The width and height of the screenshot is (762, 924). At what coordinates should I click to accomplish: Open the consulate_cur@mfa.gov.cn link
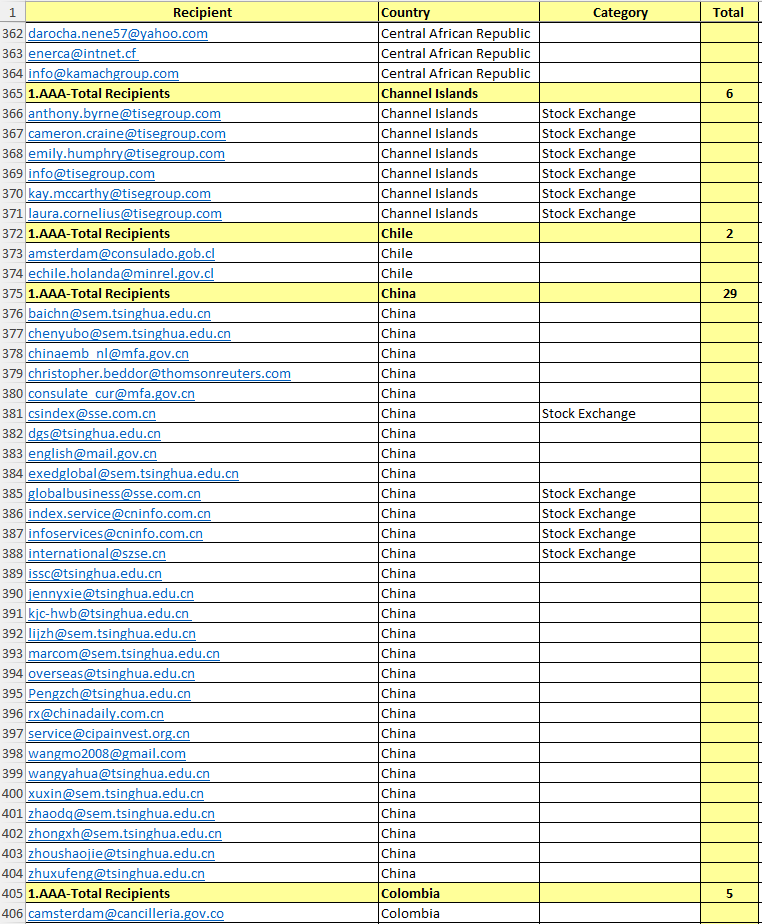tap(111, 394)
